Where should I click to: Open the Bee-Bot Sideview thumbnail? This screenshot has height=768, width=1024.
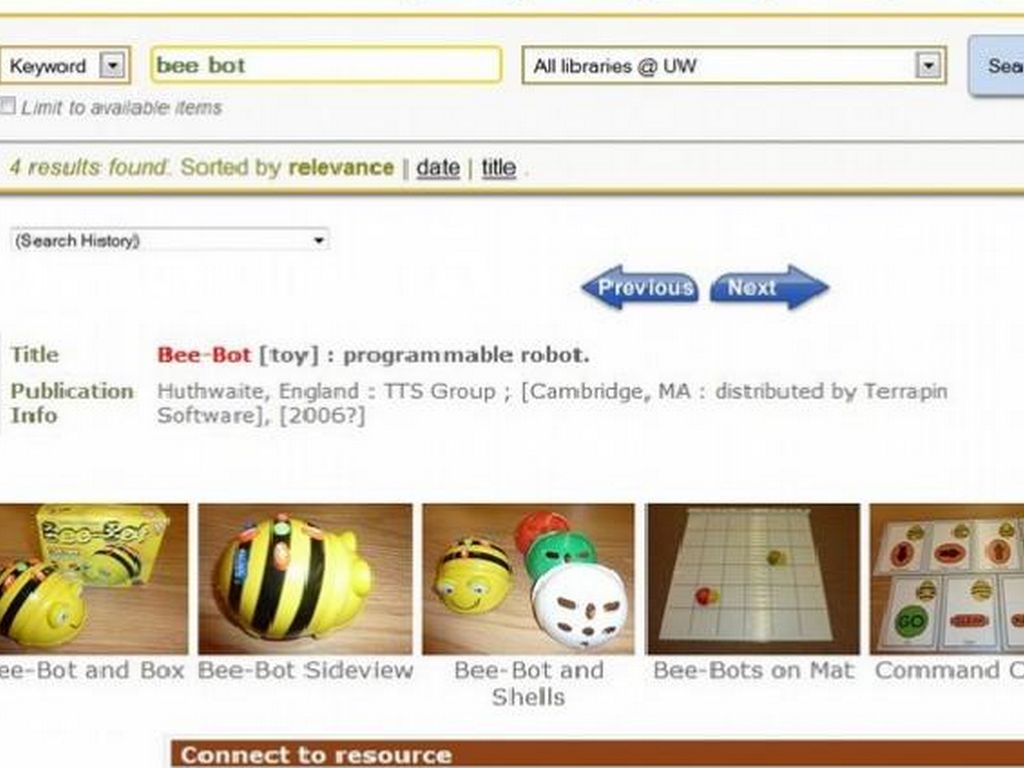305,579
